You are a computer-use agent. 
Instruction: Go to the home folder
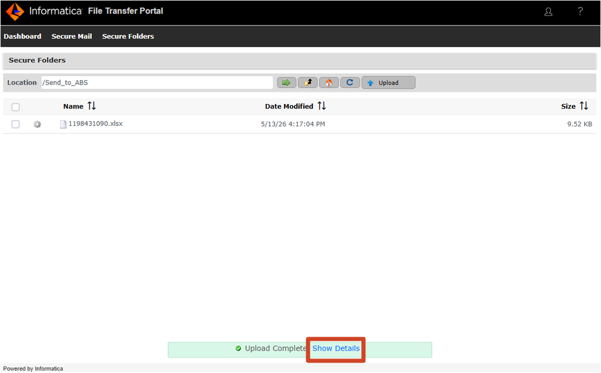coord(329,82)
